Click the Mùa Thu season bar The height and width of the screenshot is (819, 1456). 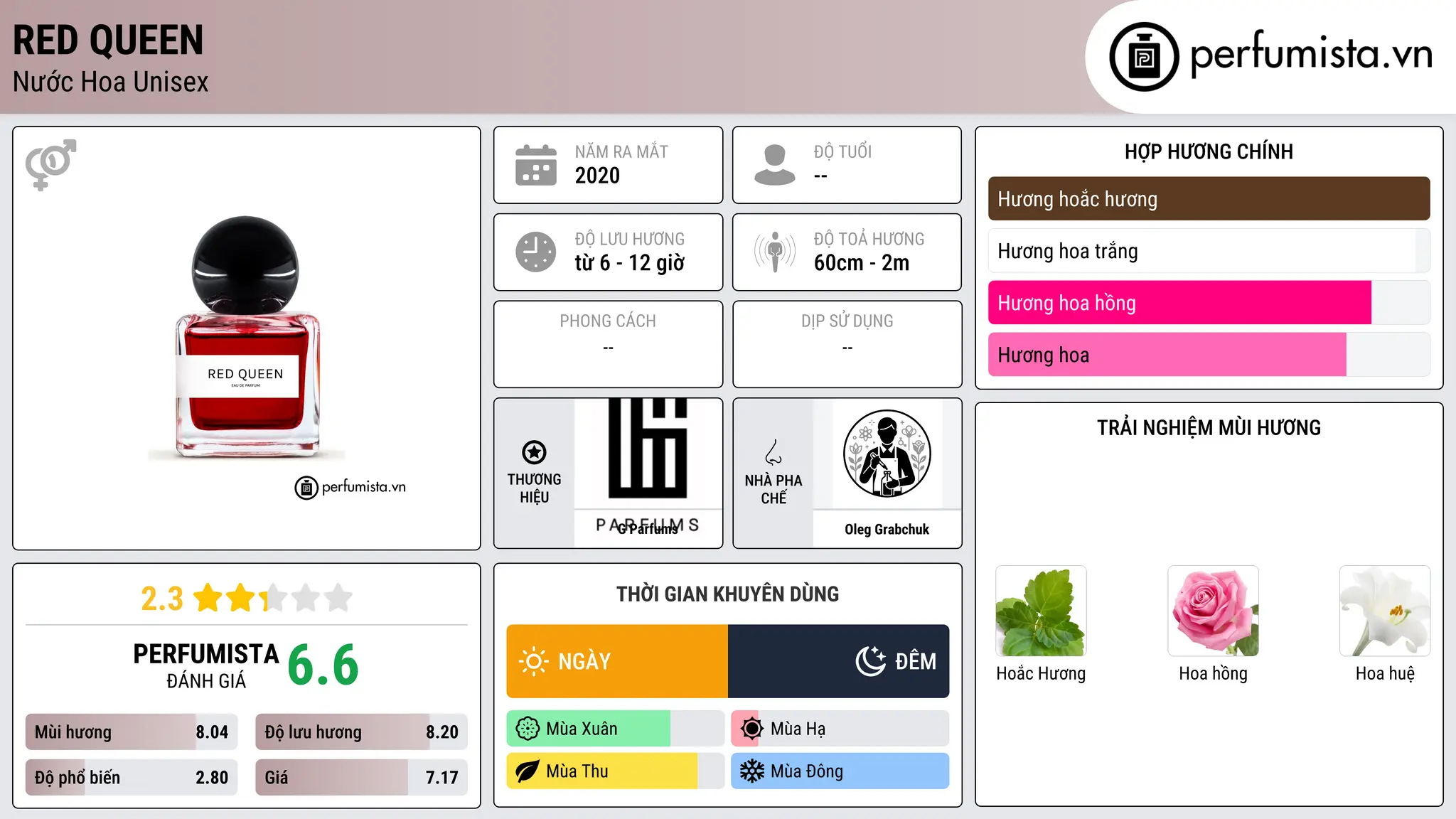pyautogui.click(x=615, y=771)
